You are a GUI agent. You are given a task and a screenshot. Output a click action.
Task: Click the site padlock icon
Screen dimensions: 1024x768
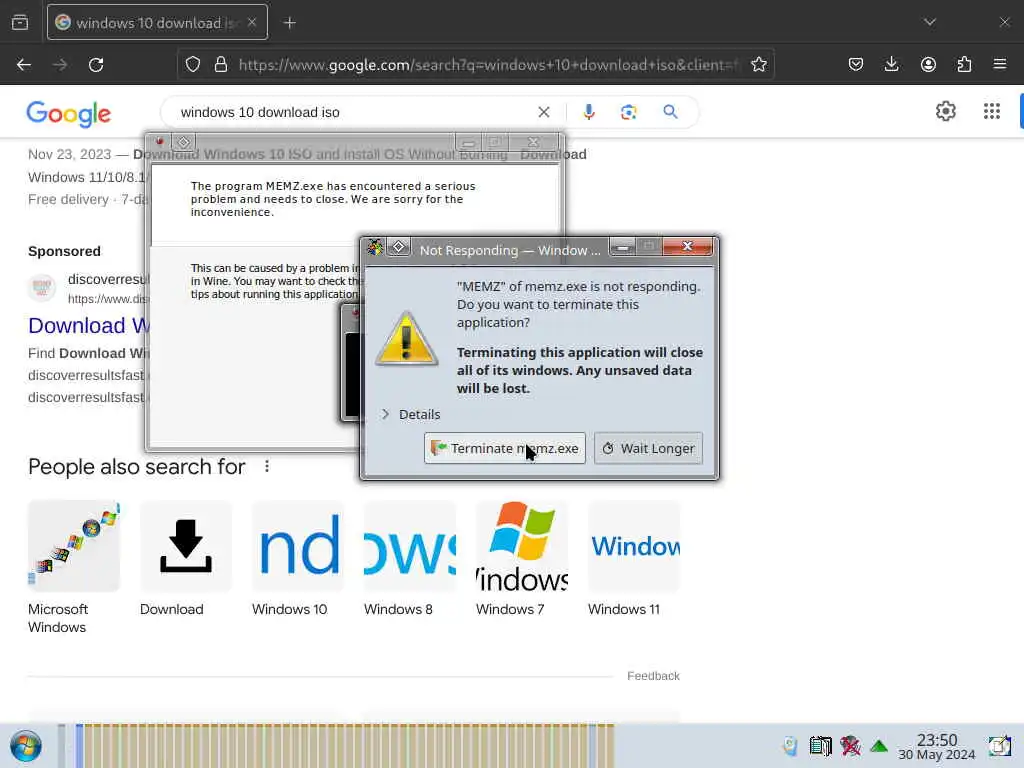pos(221,65)
